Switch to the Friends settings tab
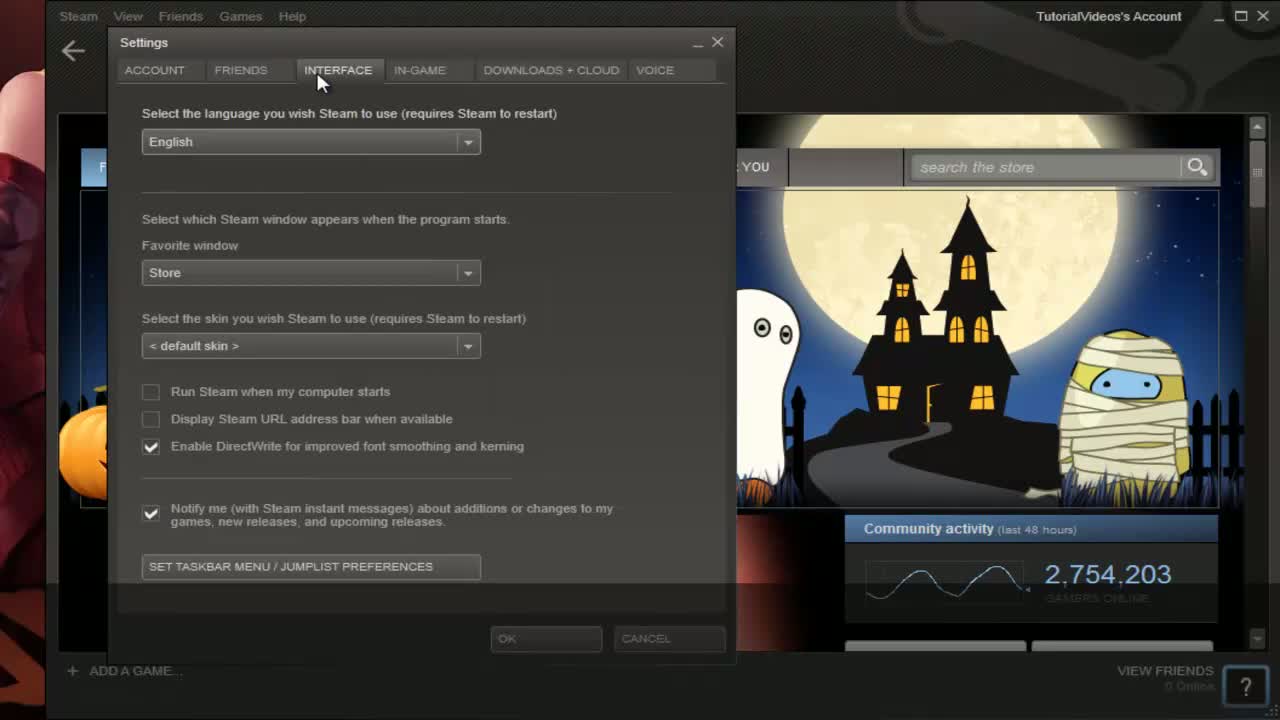1280x720 pixels. tap(241, 70)
